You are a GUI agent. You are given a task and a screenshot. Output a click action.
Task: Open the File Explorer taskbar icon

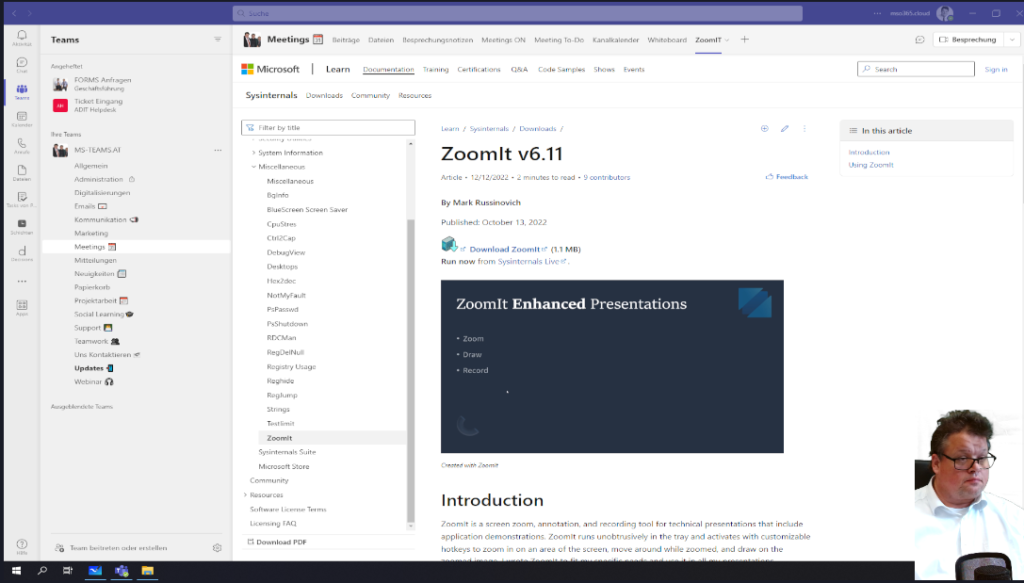(148, 571)
